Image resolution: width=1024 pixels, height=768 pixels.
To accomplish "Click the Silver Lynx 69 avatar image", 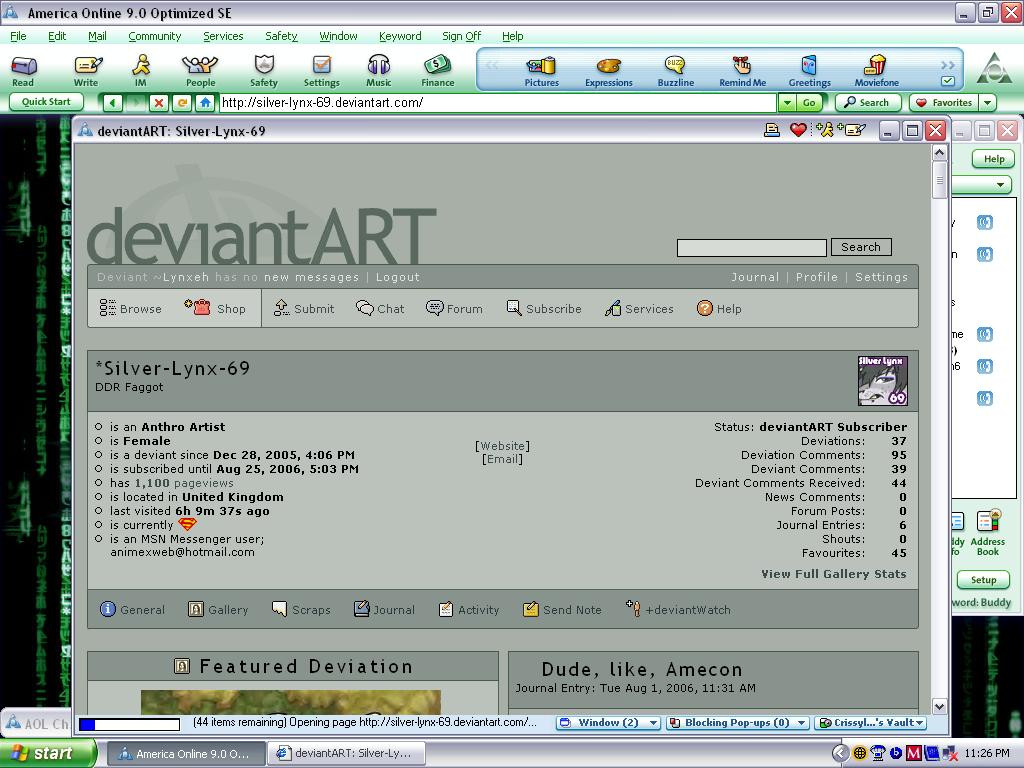I will click(882, 381).
